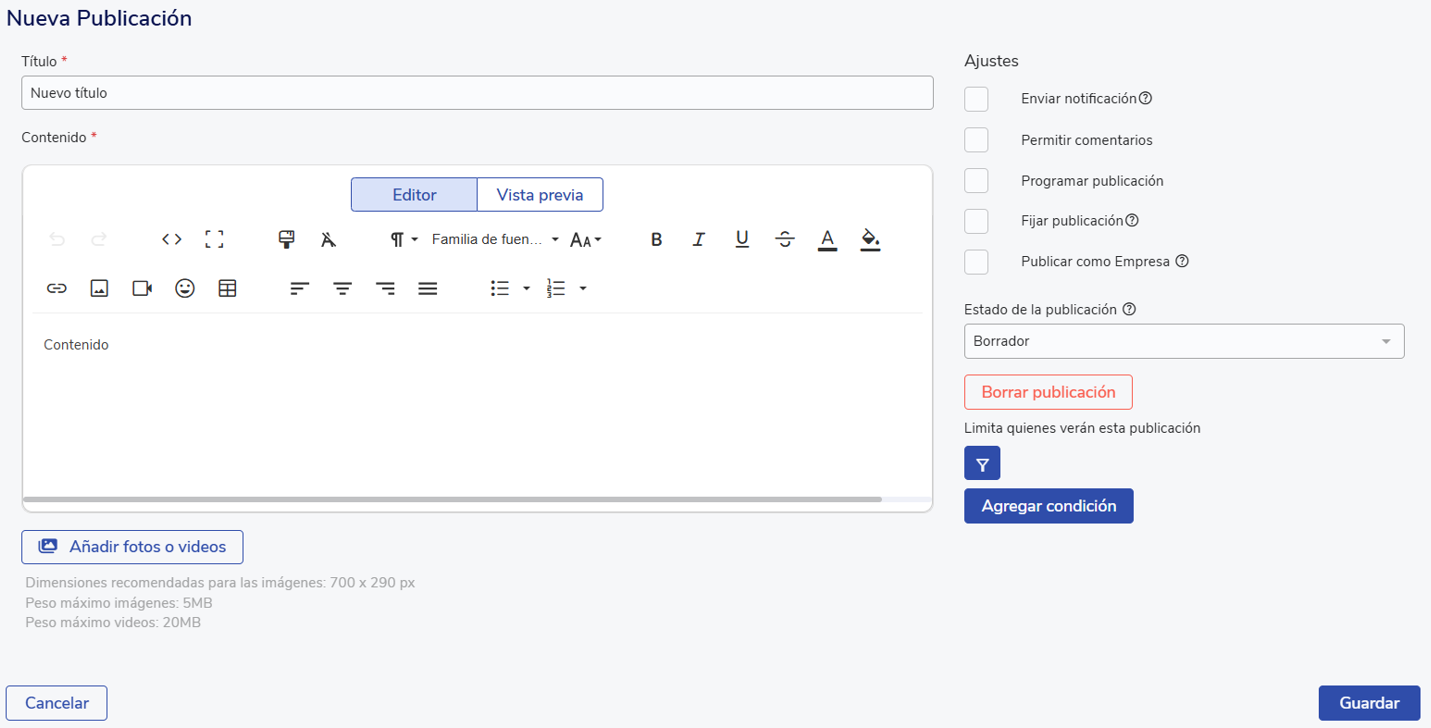Switch to the Vista previa tab
Viewport: 1431px width, 728px height.
click(x=540, y=195)
